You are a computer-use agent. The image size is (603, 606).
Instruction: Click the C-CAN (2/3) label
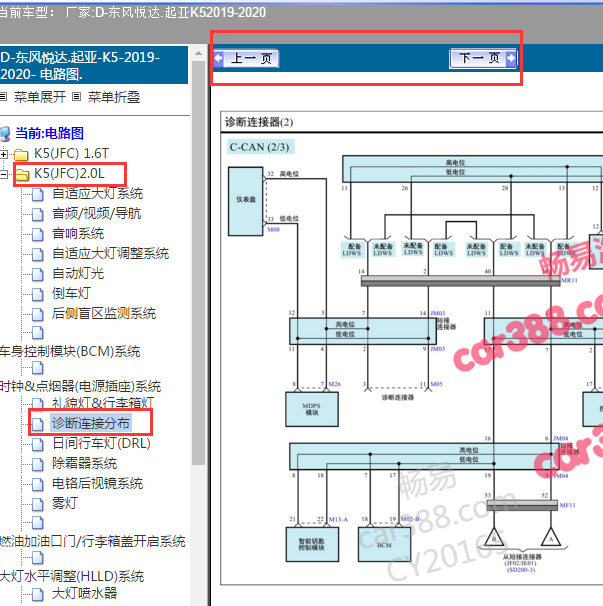pyautogui.click(x=260, y=147)
